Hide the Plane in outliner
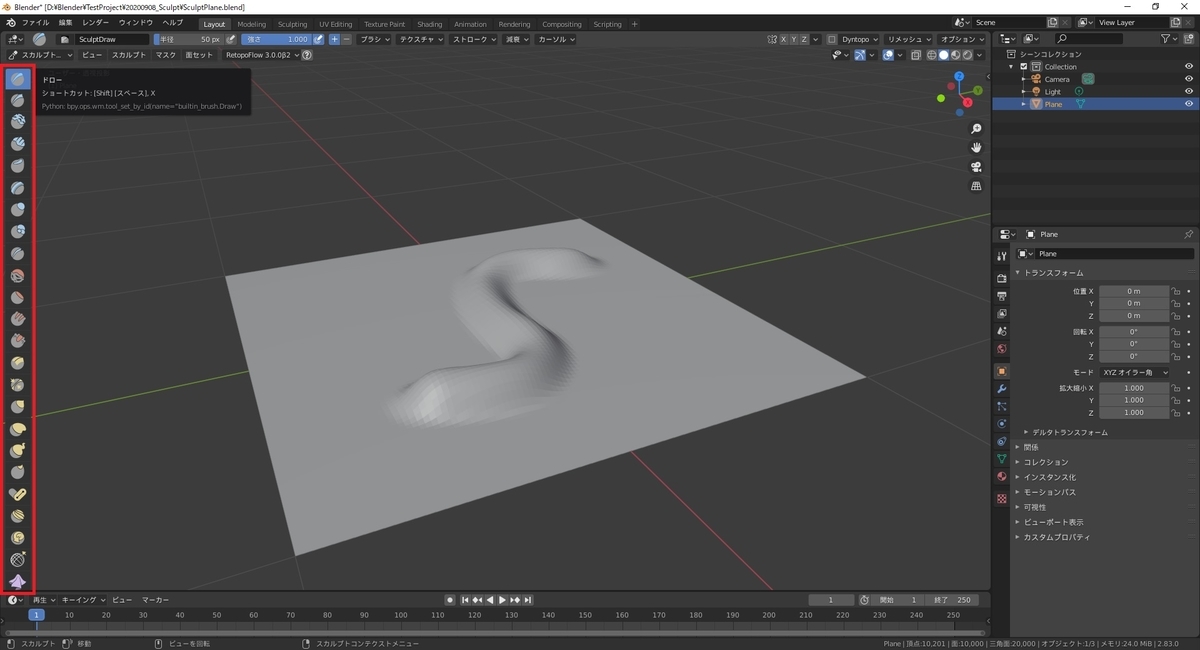1200x650 pixels. (x=1189, y=104)
